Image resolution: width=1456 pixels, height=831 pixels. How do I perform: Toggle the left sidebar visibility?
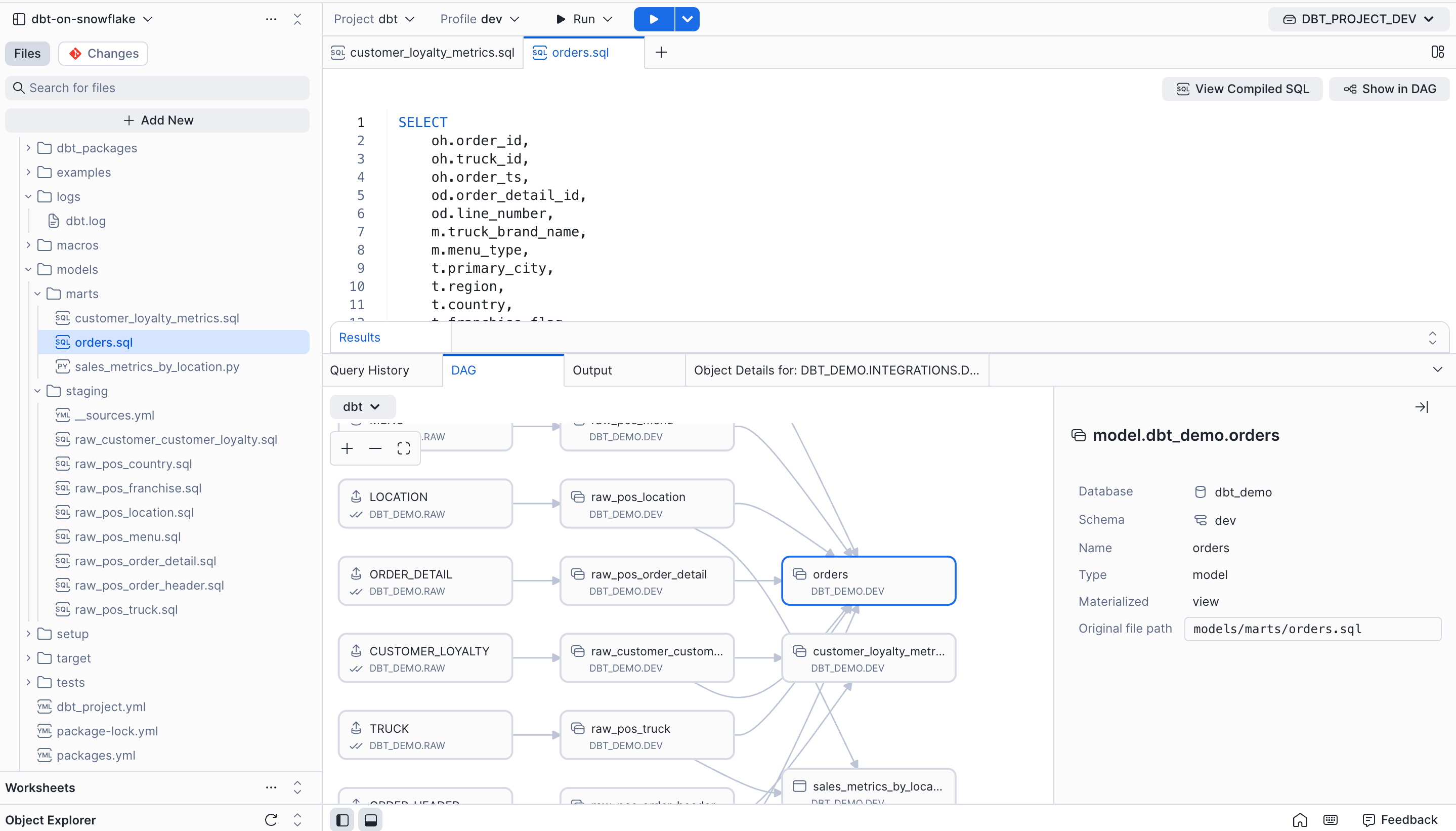point(342,820)
